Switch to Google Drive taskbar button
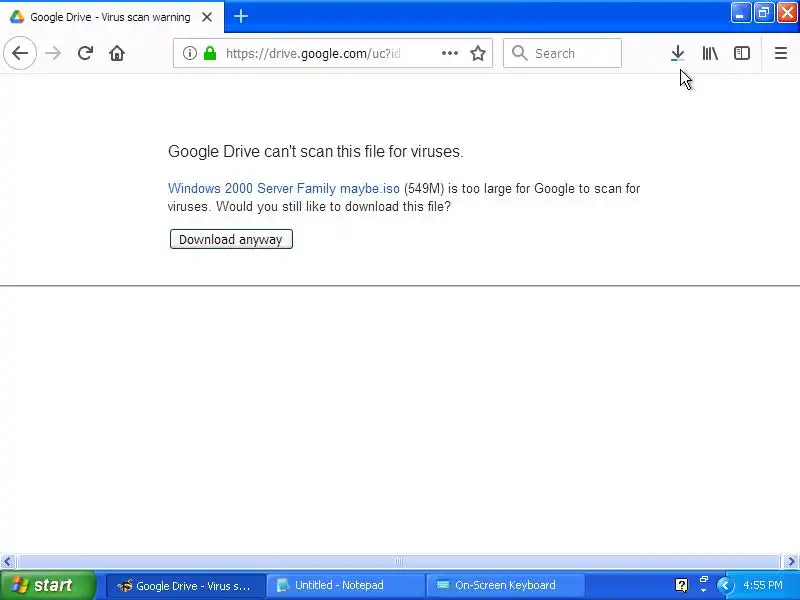This screenshot has height=600, width=800. pos(186,585)
